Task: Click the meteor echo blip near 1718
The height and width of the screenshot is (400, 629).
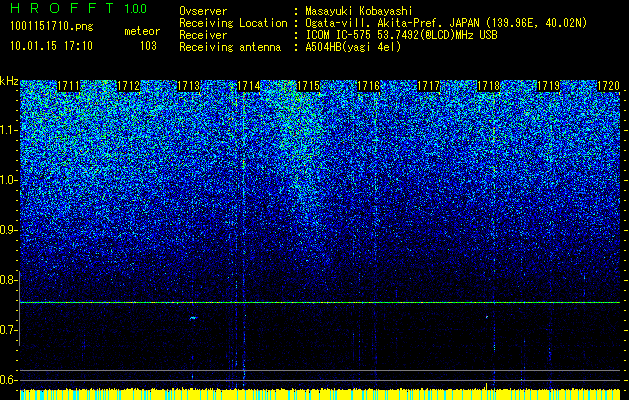Action: pyautogui.click(x=487, y=317)
